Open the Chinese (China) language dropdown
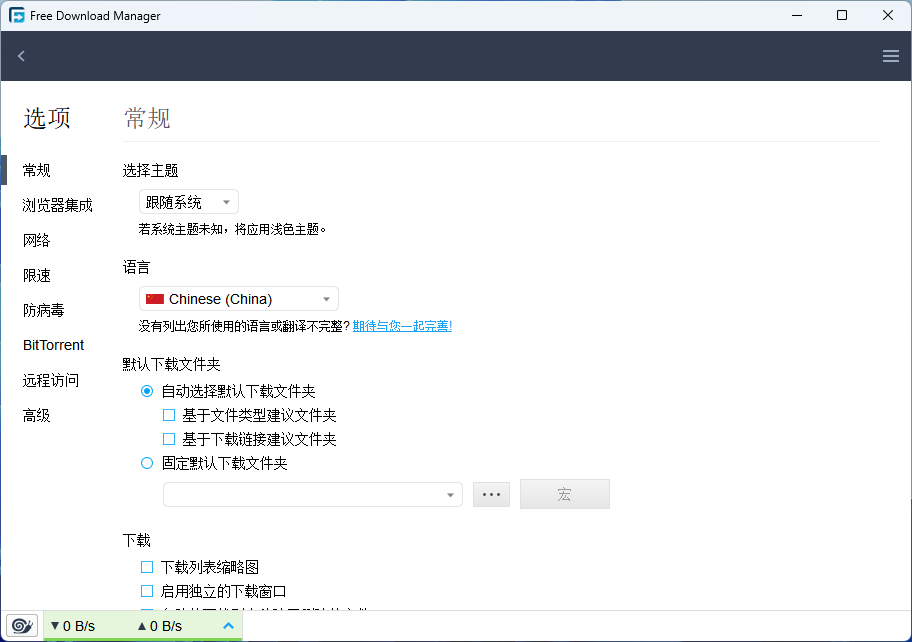The height and width of the screenshot is (642, 912). 238,299
